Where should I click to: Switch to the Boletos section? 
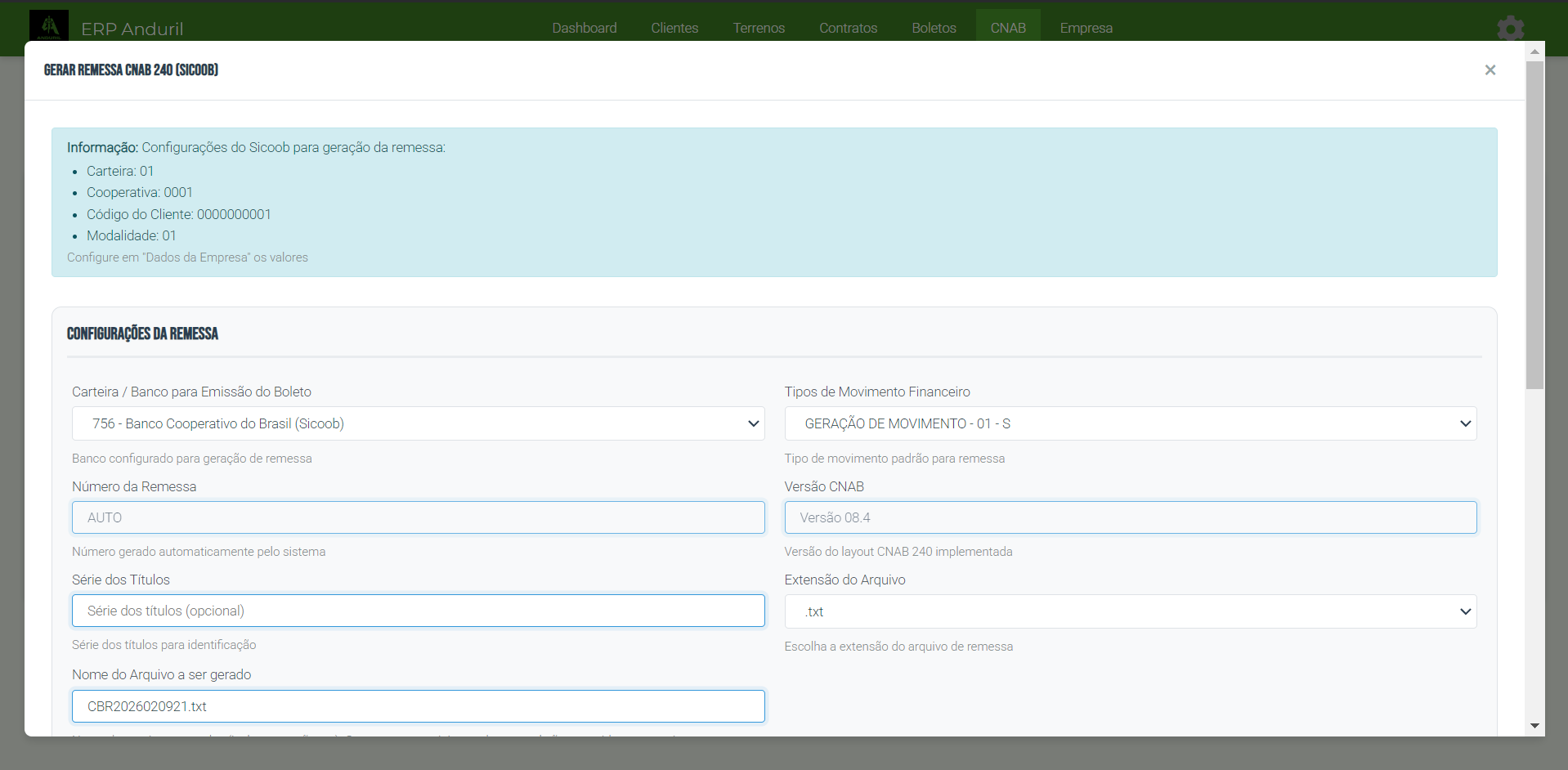(934, 28)
